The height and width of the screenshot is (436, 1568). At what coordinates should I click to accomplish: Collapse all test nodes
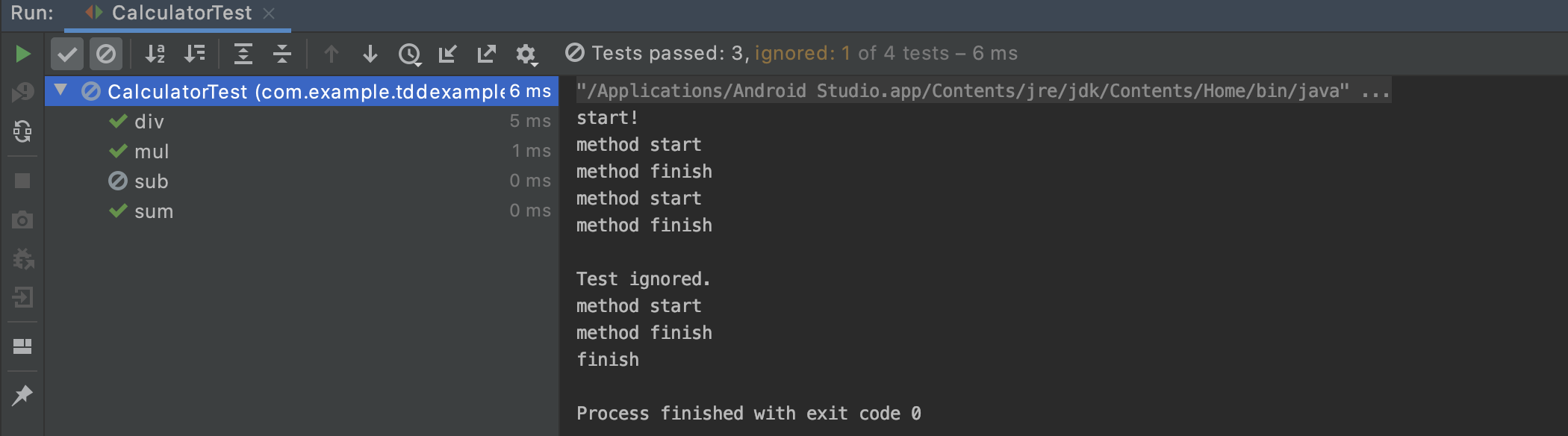[282, 54]
